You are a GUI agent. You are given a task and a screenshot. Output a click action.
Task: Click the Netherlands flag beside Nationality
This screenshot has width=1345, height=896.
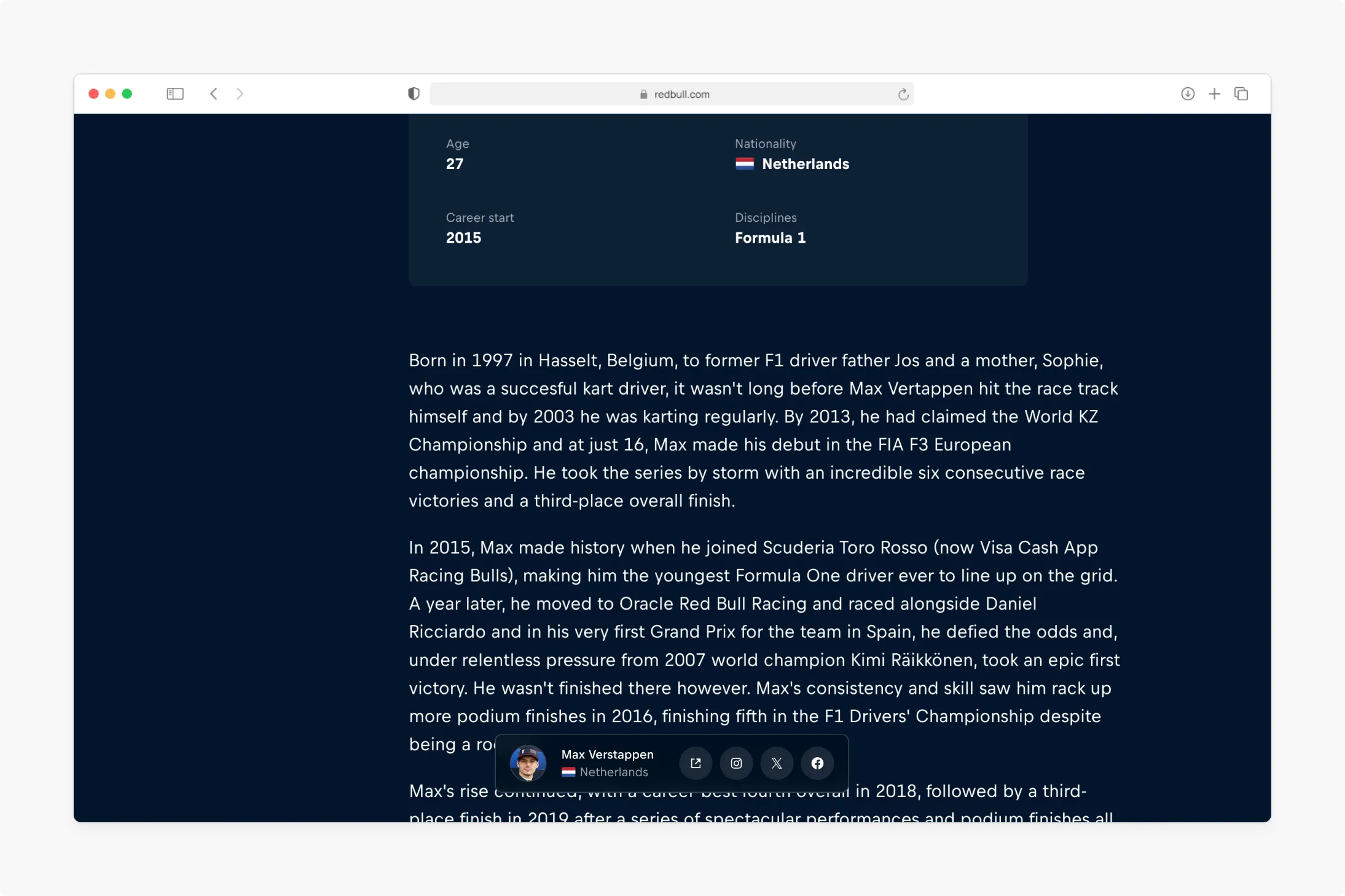(745, 164)
